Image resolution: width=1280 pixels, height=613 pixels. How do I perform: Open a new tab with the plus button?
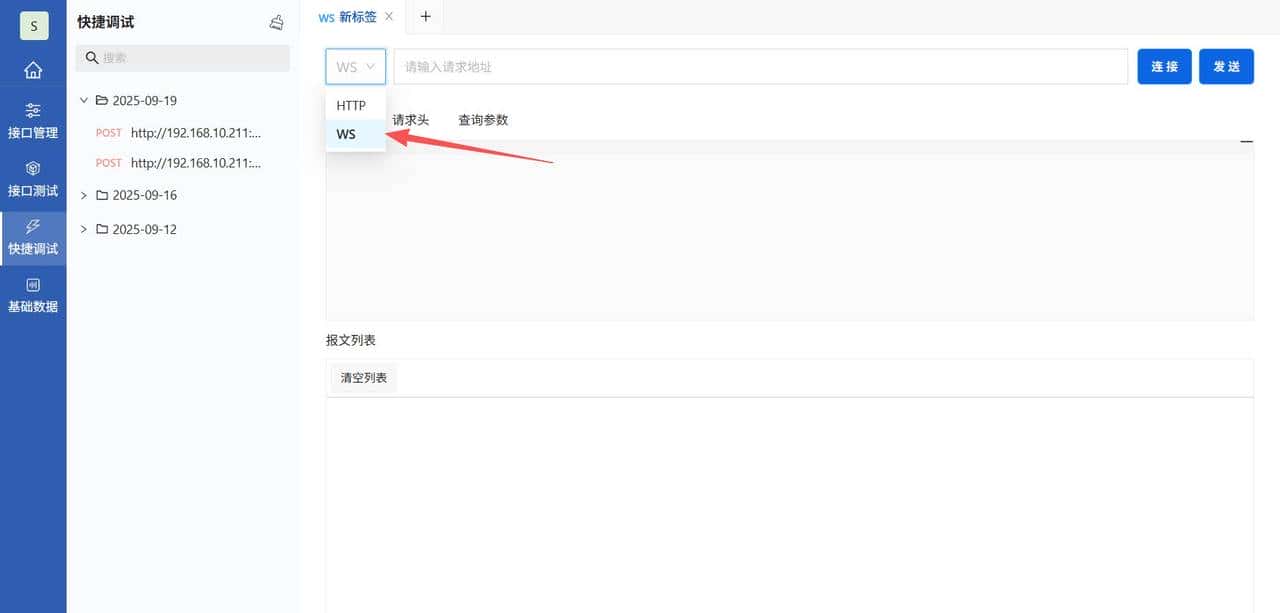(426, 16)
